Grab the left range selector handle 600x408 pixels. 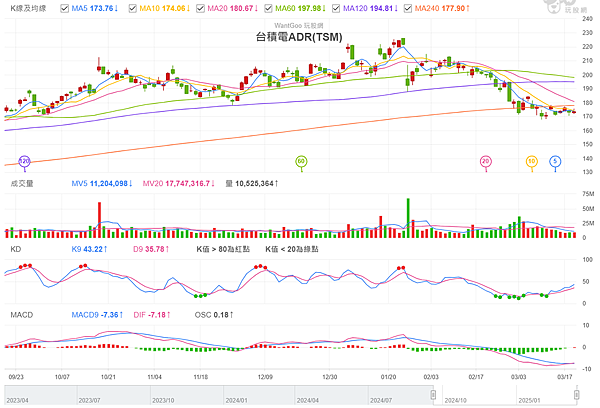(433, 395)
